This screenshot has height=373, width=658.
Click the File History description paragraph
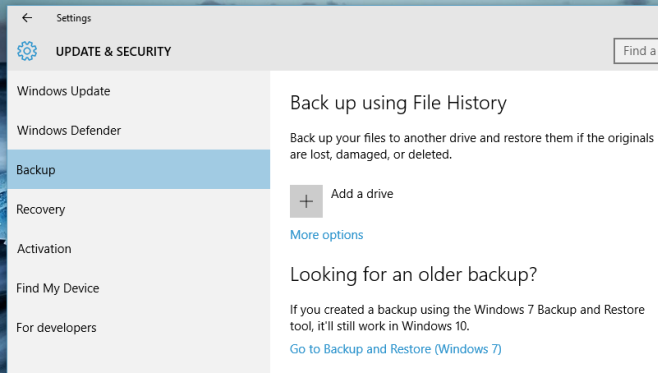pos(472,146)
